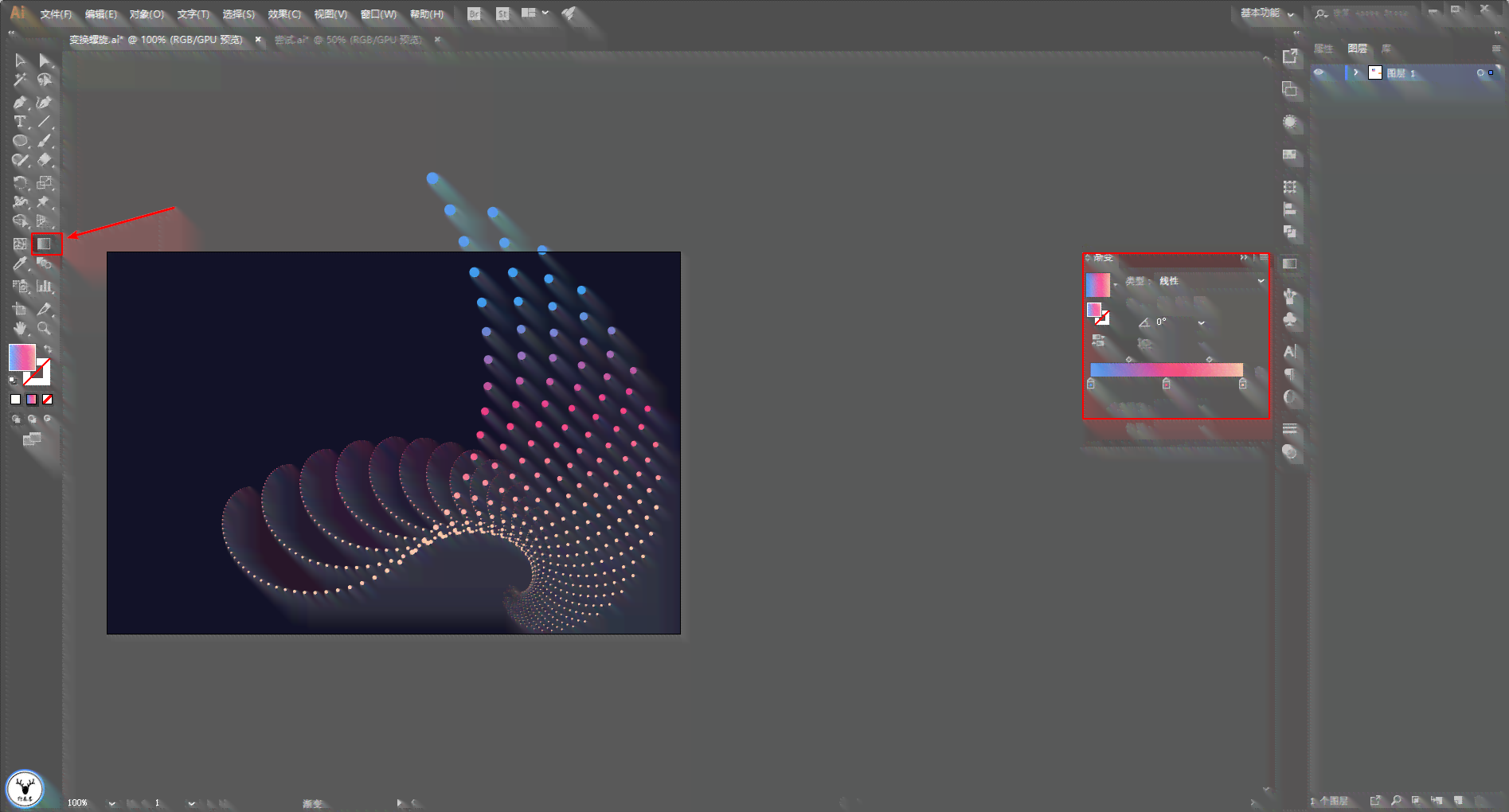Select the Curvature tool
The width and height of the screenshot is (1509, 812).
tap(45, 103)
